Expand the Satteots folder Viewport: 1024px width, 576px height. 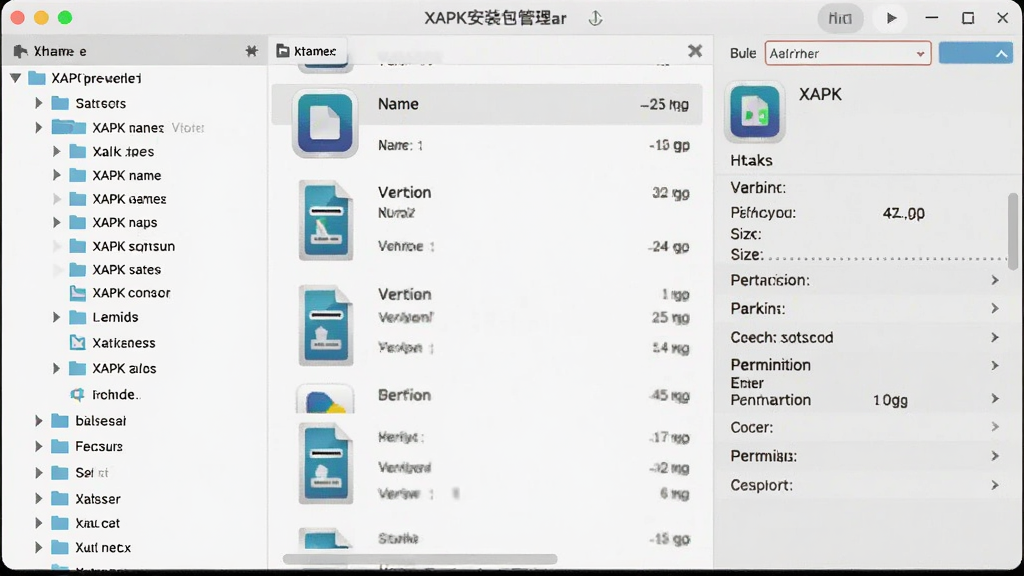coord(39,103)
